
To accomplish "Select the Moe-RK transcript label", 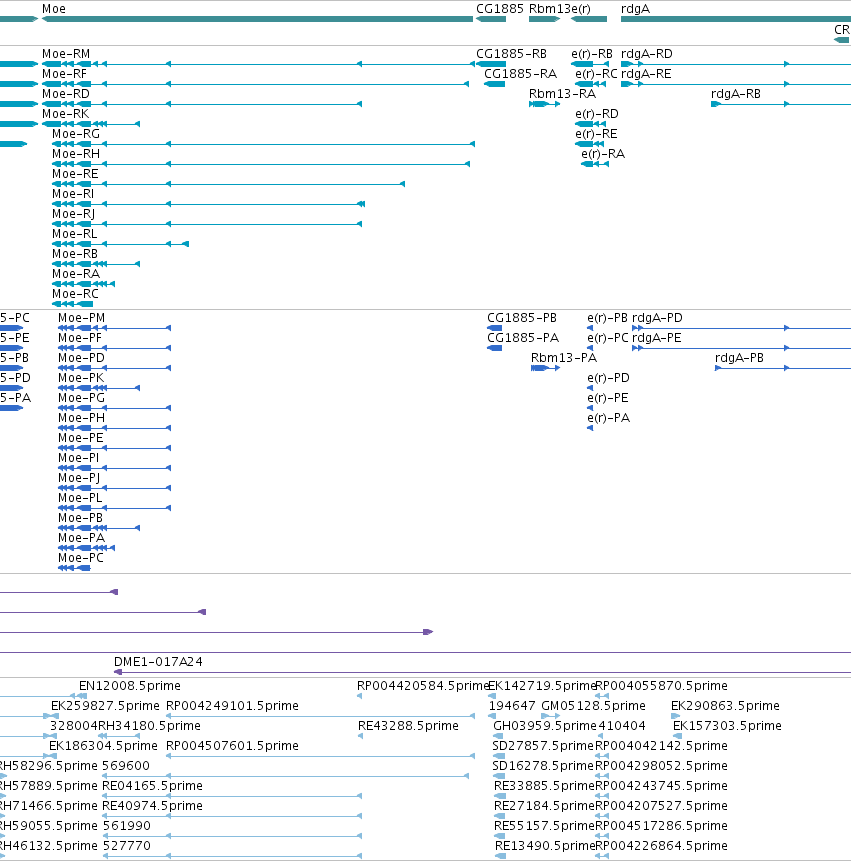I will (65, 114).
